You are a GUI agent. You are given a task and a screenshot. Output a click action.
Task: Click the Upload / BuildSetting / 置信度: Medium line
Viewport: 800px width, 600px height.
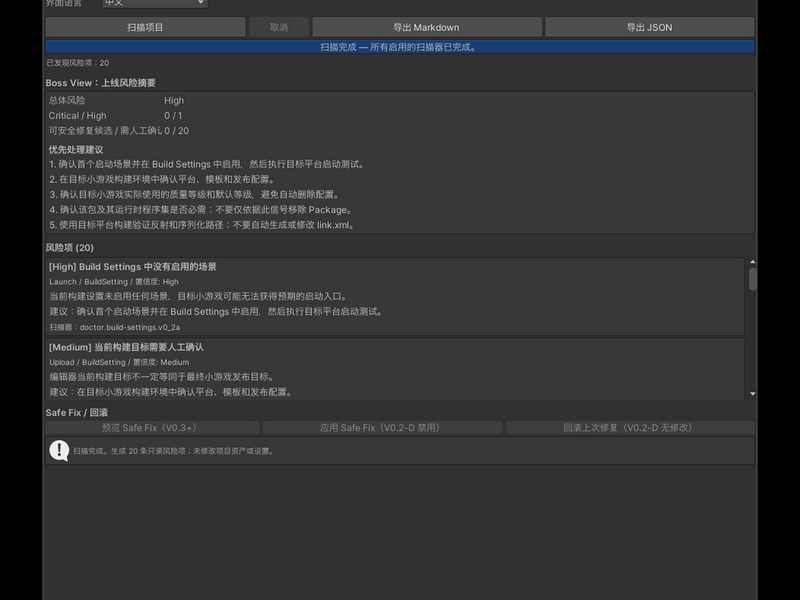(119, 362)
